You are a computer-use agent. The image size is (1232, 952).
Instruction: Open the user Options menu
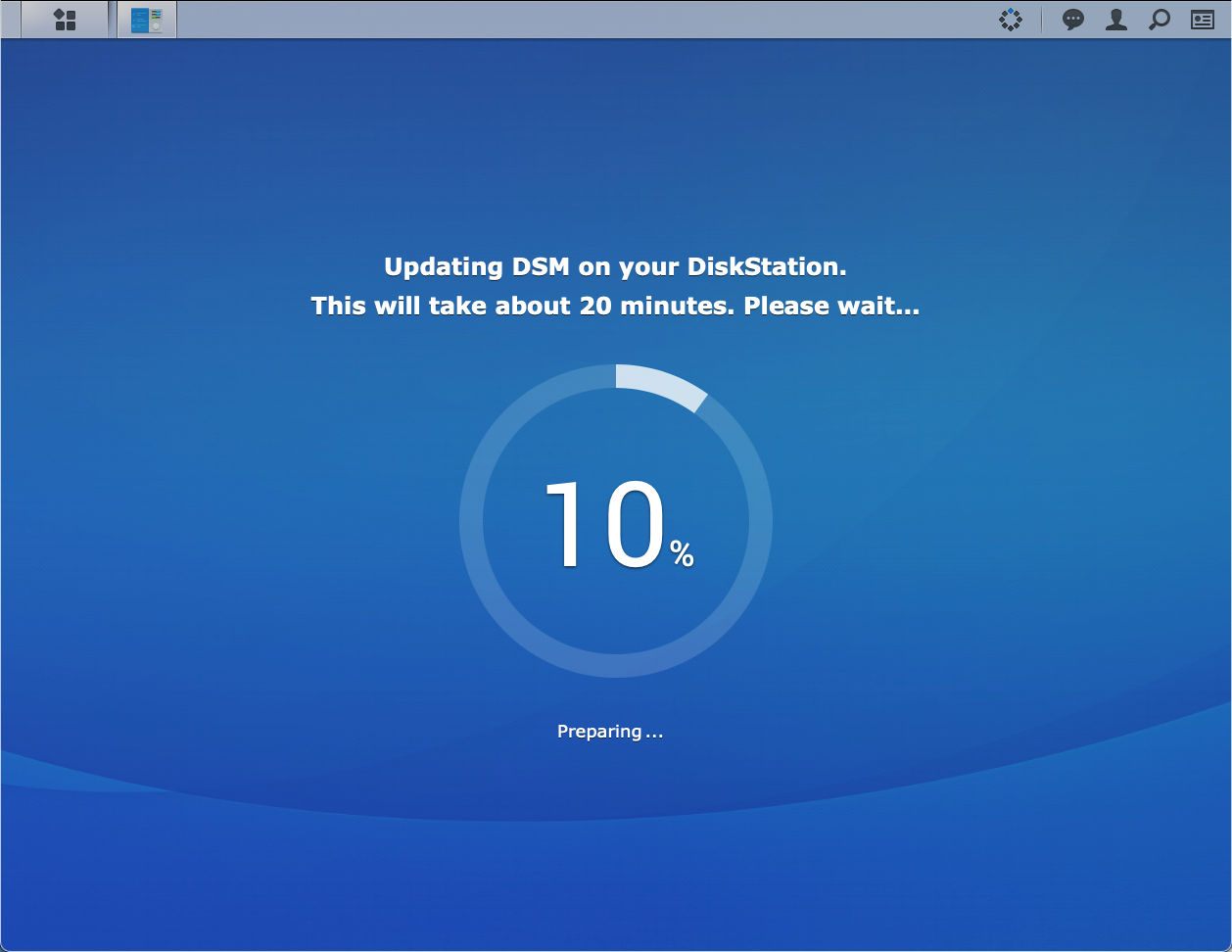pyautogui.click(x=1116, y=20)
